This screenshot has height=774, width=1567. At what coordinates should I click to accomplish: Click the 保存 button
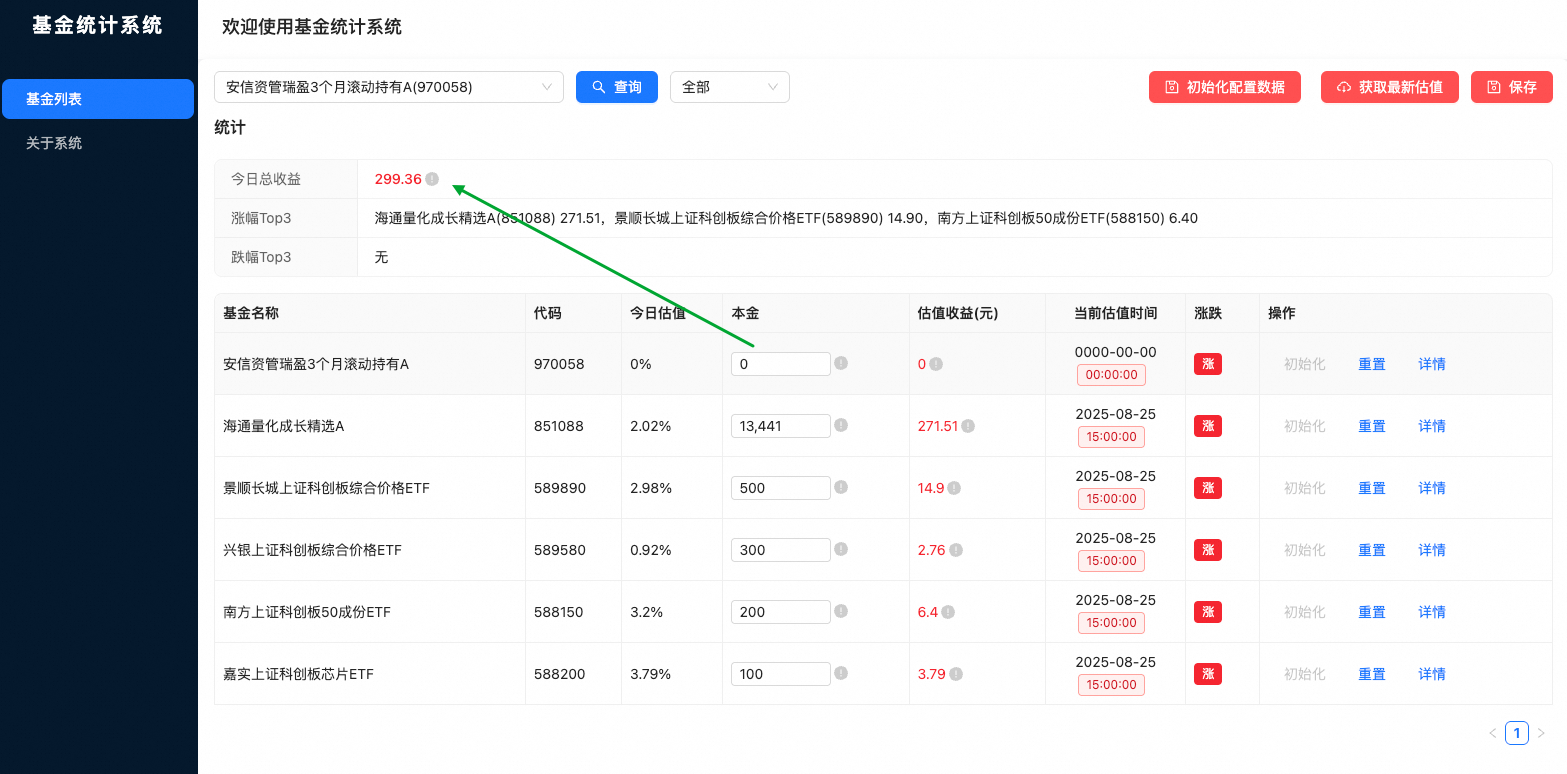pyautogui.click(x=1512, y=87)
